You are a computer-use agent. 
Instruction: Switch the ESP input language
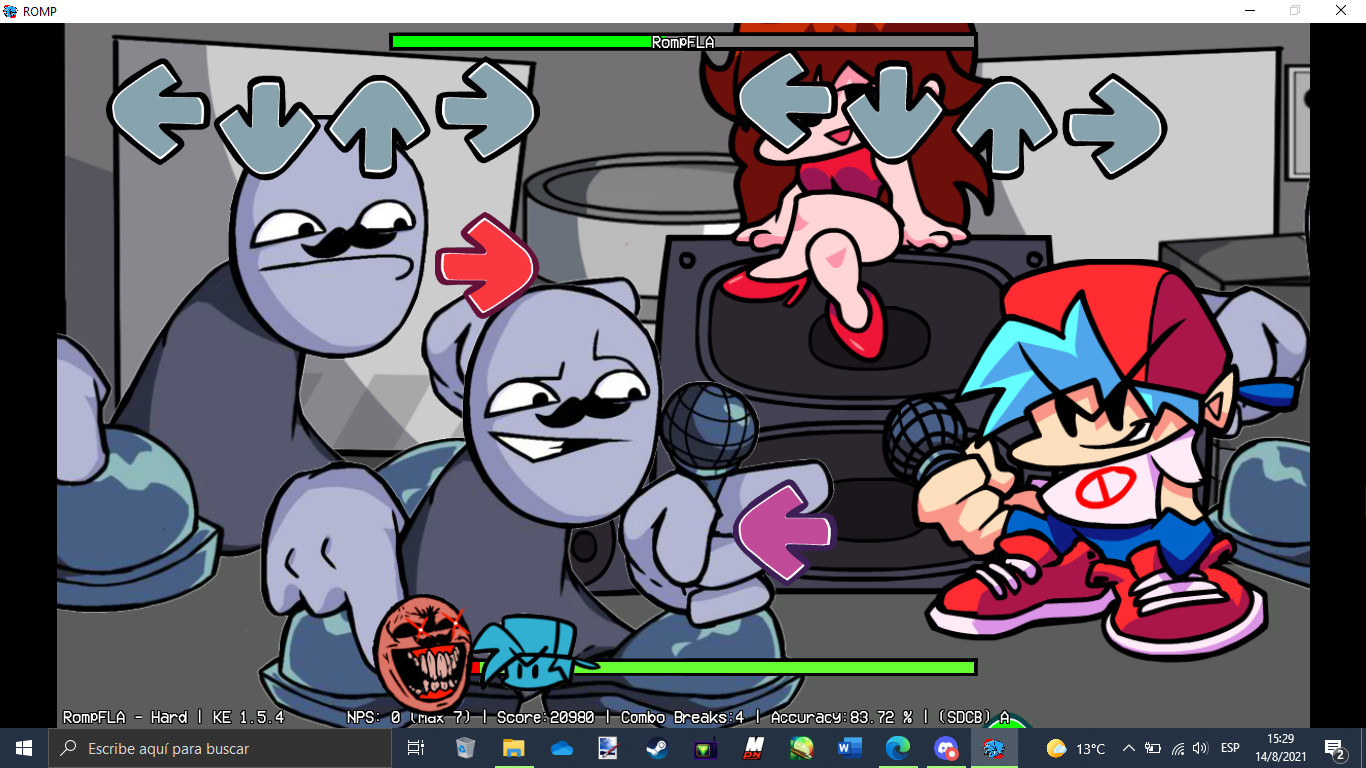pos(1230,748)
